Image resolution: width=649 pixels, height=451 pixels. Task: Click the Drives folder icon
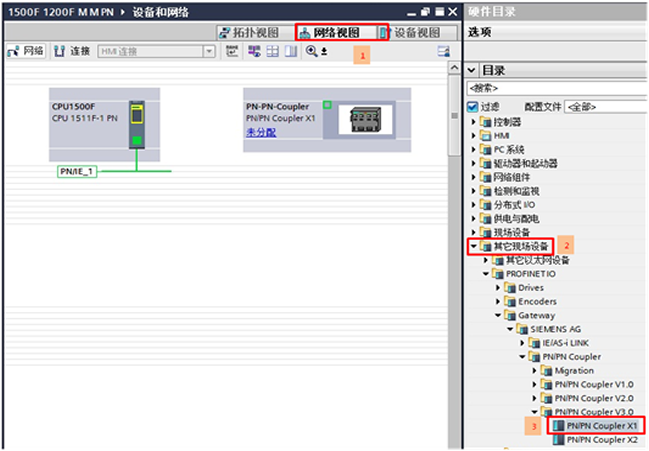click(510, 288)
